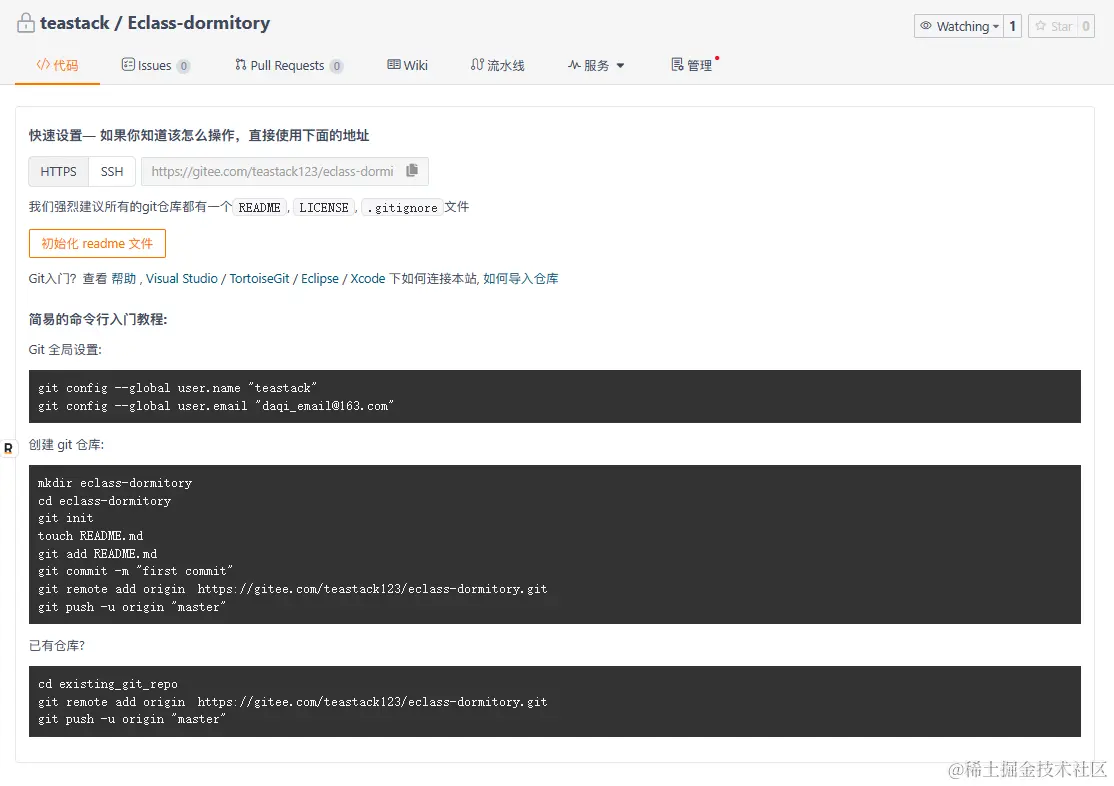Click the README code label

259,208
